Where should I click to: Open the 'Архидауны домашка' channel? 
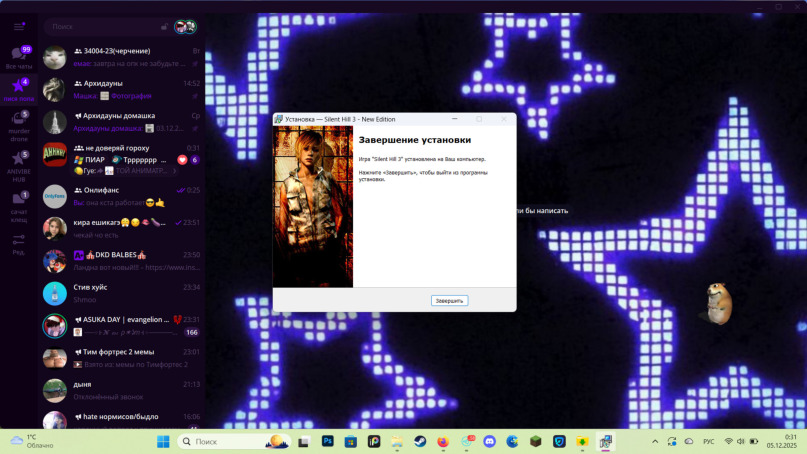[122, 122]
